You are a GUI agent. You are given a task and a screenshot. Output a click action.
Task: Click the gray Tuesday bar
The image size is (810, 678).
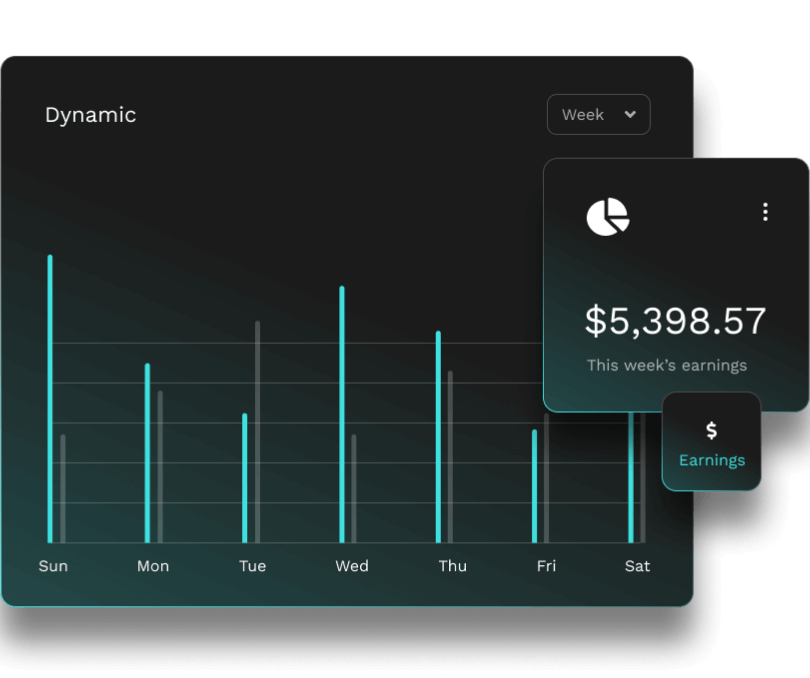point(257,432)
